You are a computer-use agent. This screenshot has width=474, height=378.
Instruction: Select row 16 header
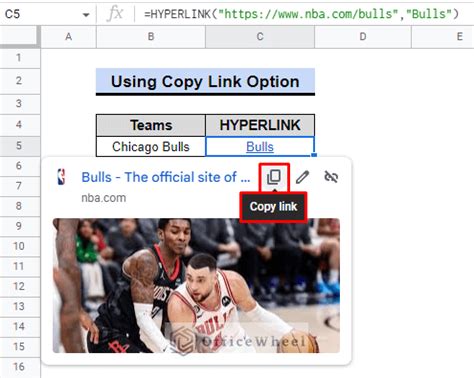(19, 367)
